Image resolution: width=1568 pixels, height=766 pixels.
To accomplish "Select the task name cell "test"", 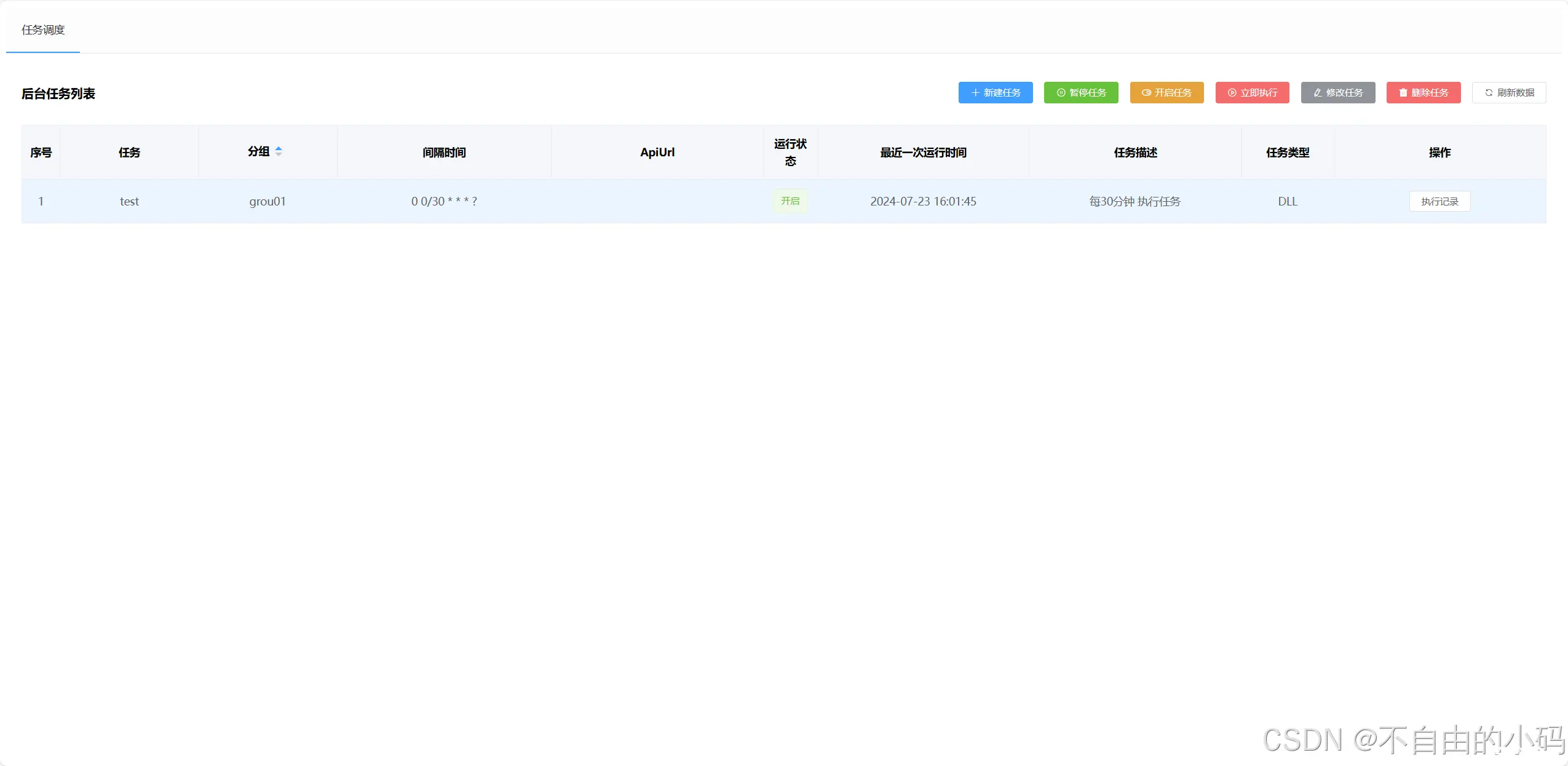I will tap(129, 201).
